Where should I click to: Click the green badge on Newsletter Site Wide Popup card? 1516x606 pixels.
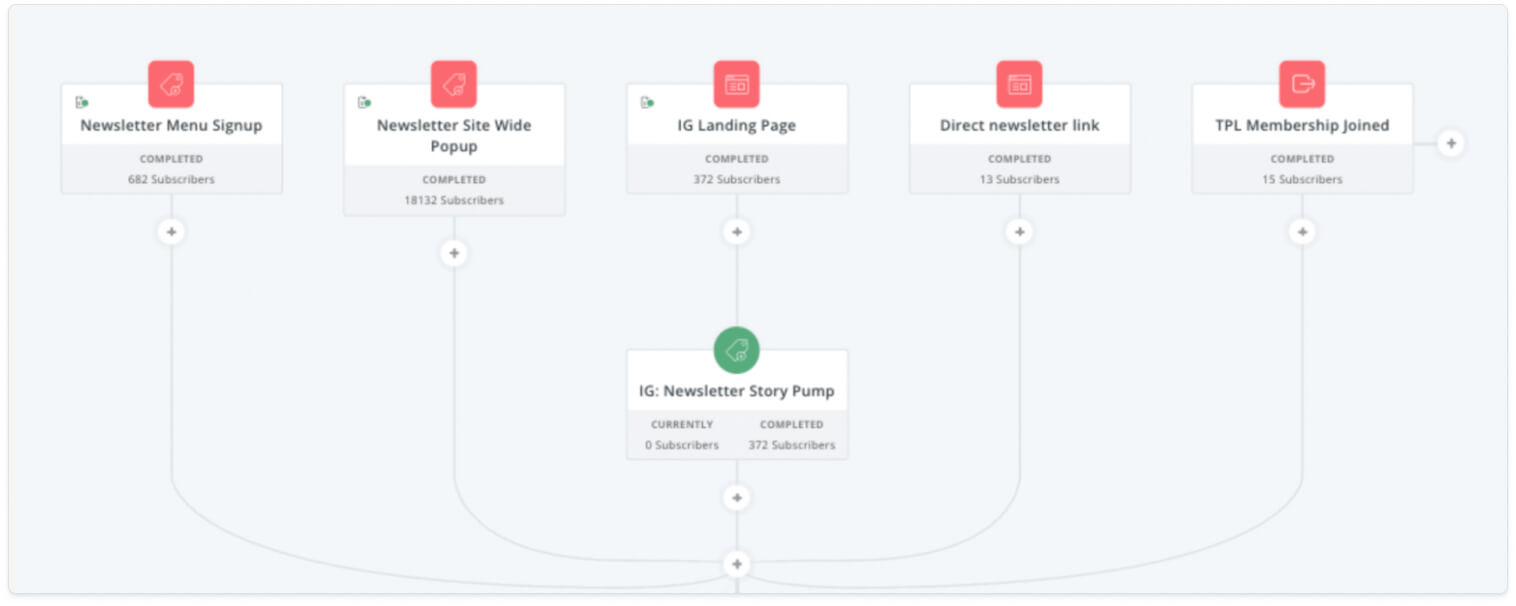click(365, 101)
